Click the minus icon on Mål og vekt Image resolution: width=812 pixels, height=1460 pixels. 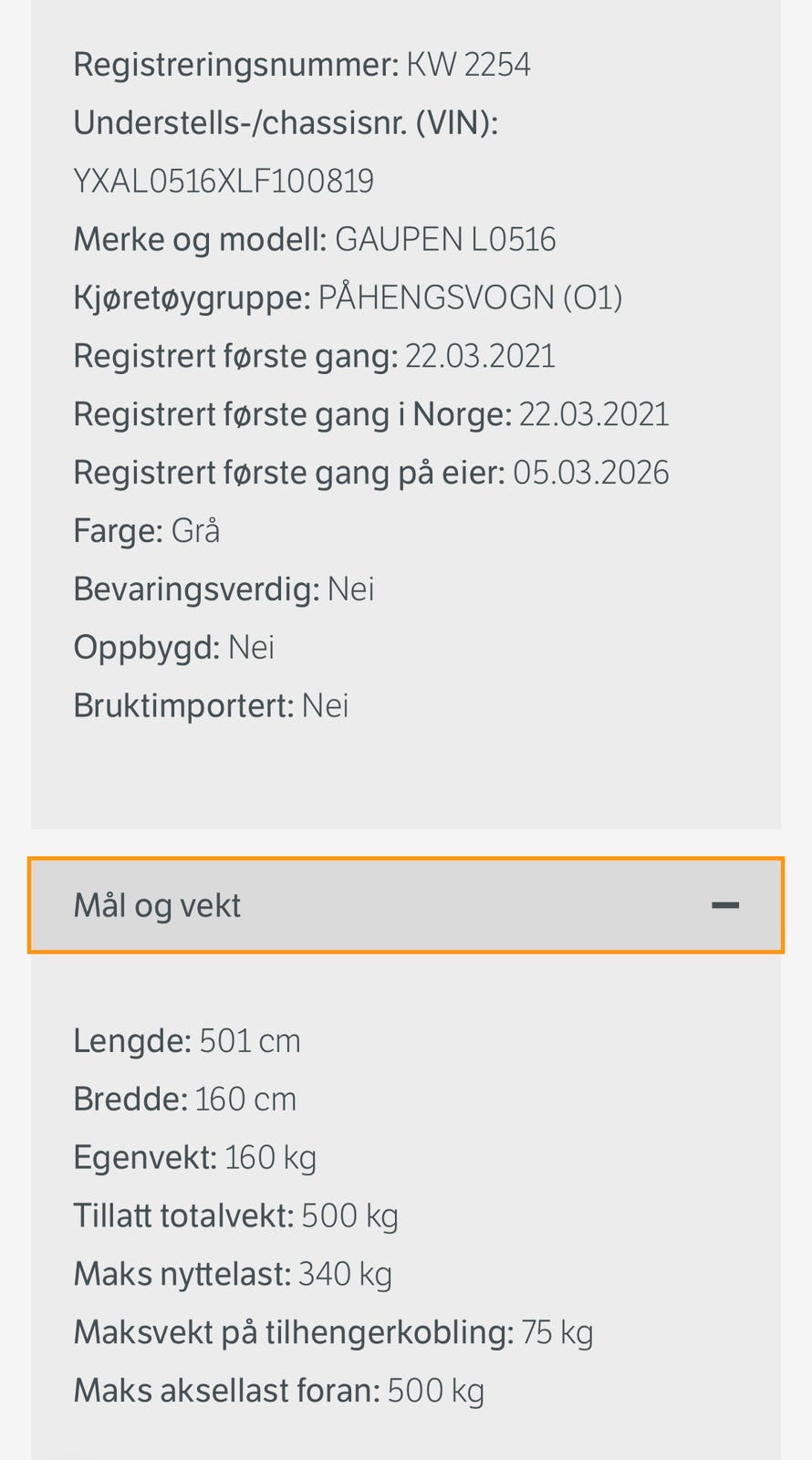[x=725, y=905]
